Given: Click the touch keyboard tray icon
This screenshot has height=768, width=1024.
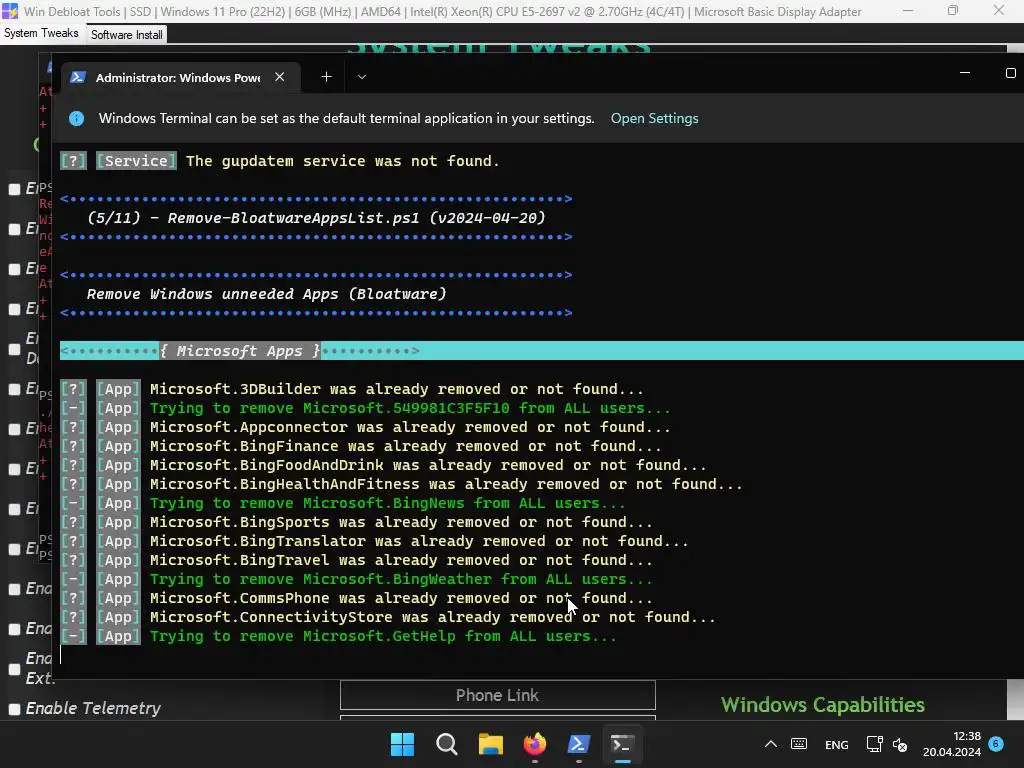Looking at the screenshot, I should tap(799, 744).
